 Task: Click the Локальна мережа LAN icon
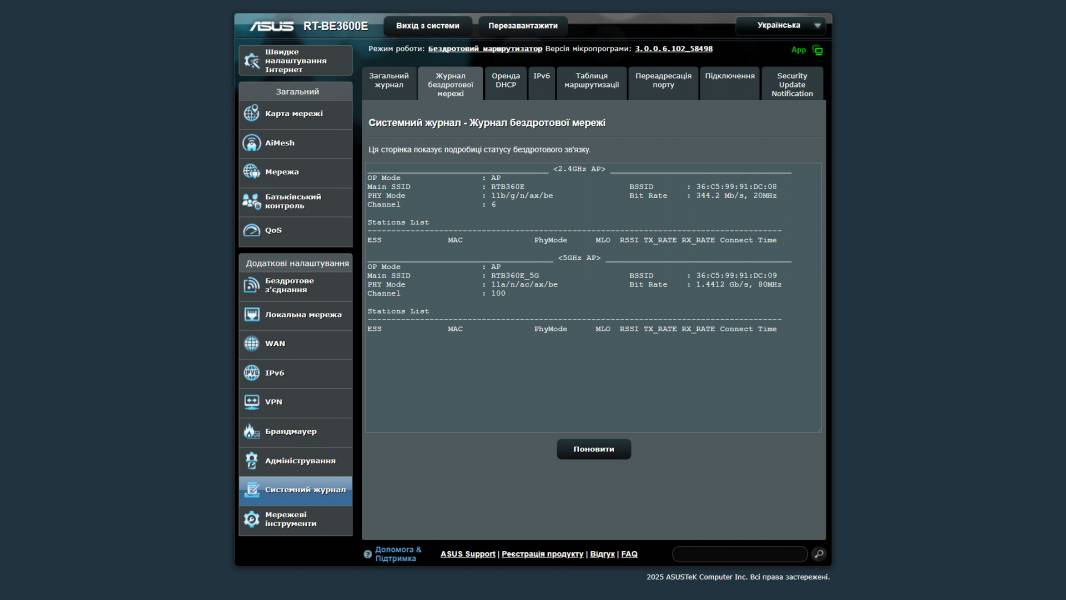click(x=252, y=315)
